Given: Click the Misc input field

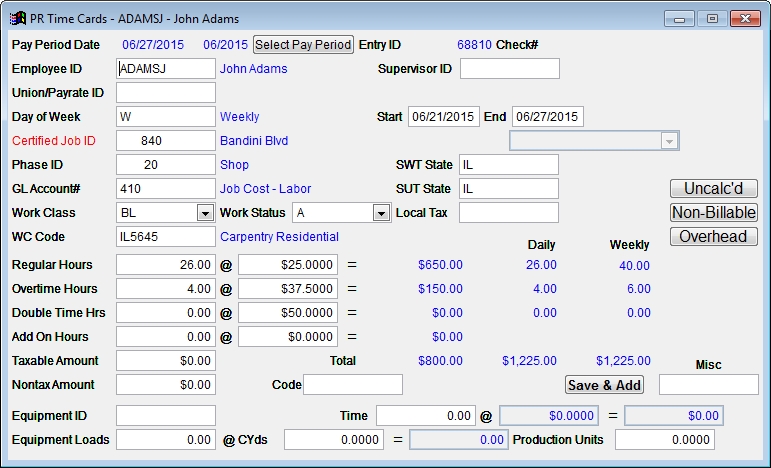Looking at the screenshot, I should [x=708, y=385].
